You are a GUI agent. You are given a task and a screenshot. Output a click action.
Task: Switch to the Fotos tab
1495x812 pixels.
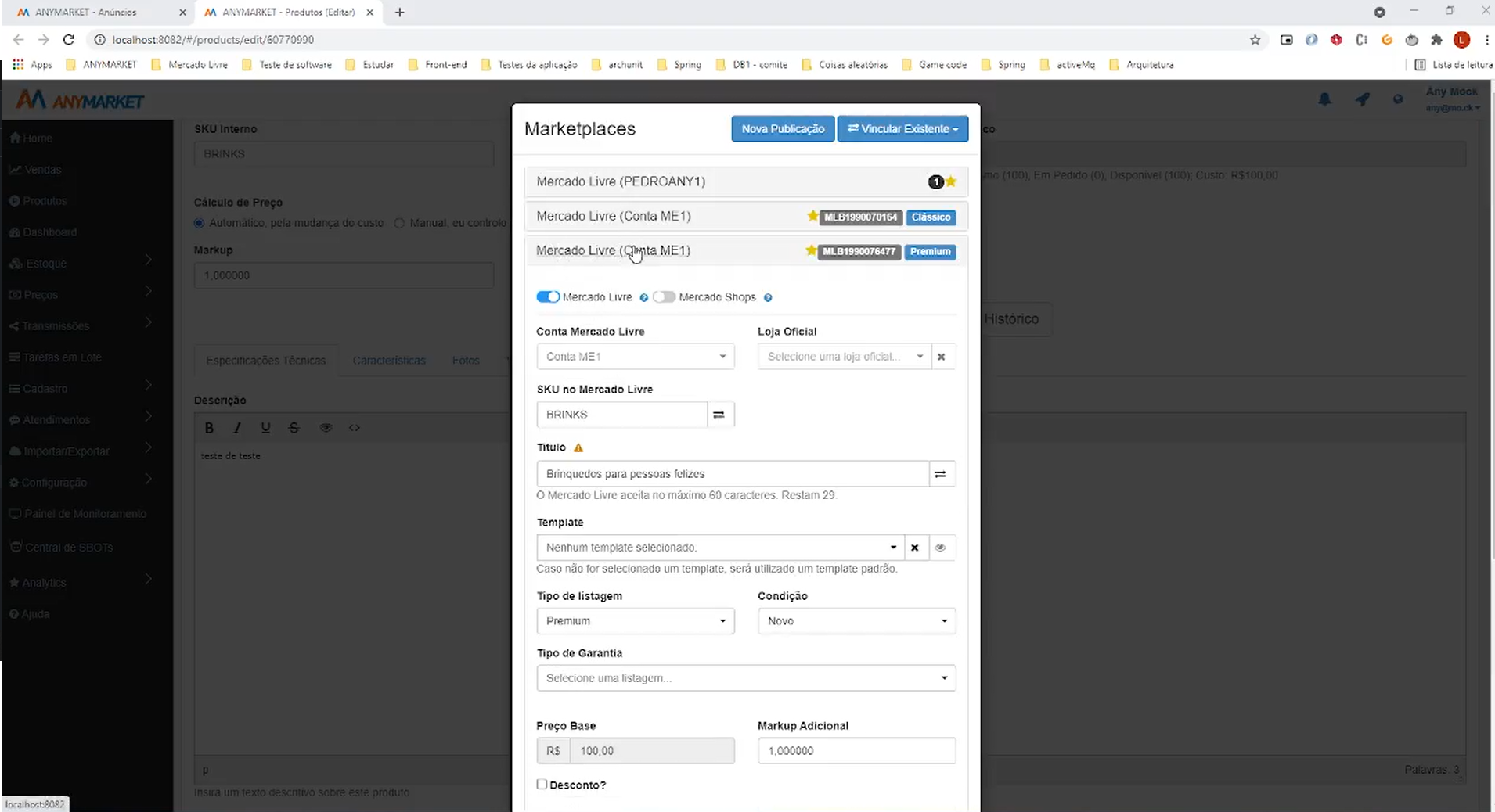click(466, 361)
